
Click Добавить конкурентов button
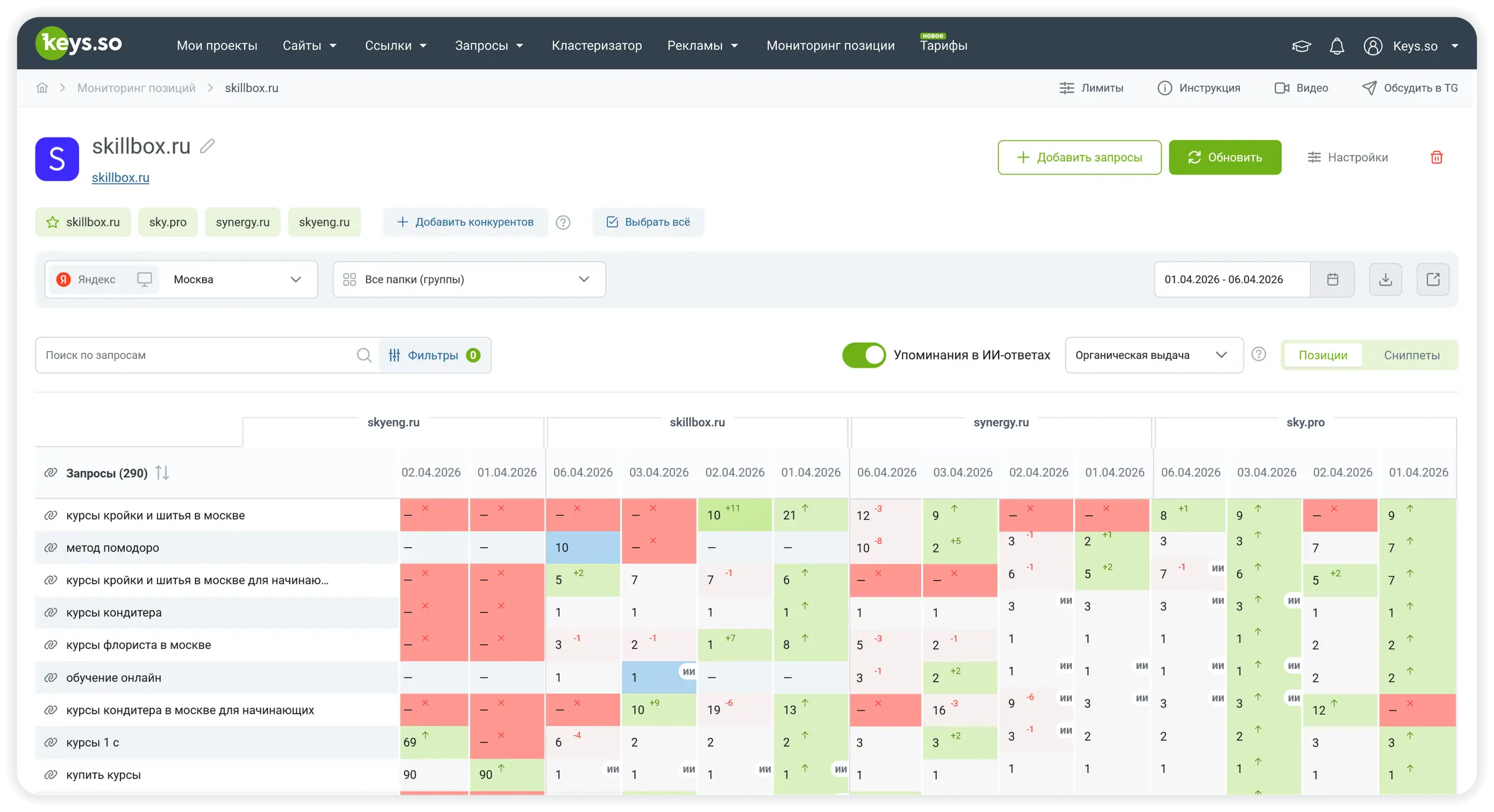tap(465, 222)
